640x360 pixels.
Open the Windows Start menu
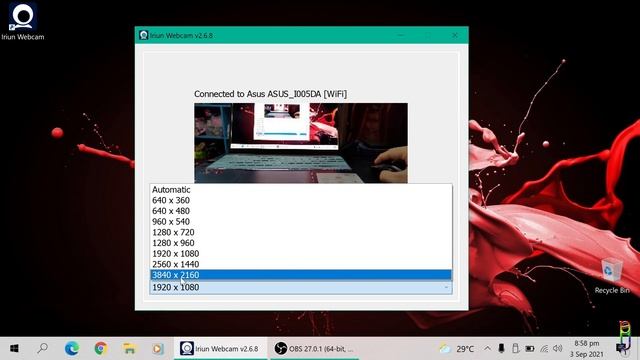point(14,349)
